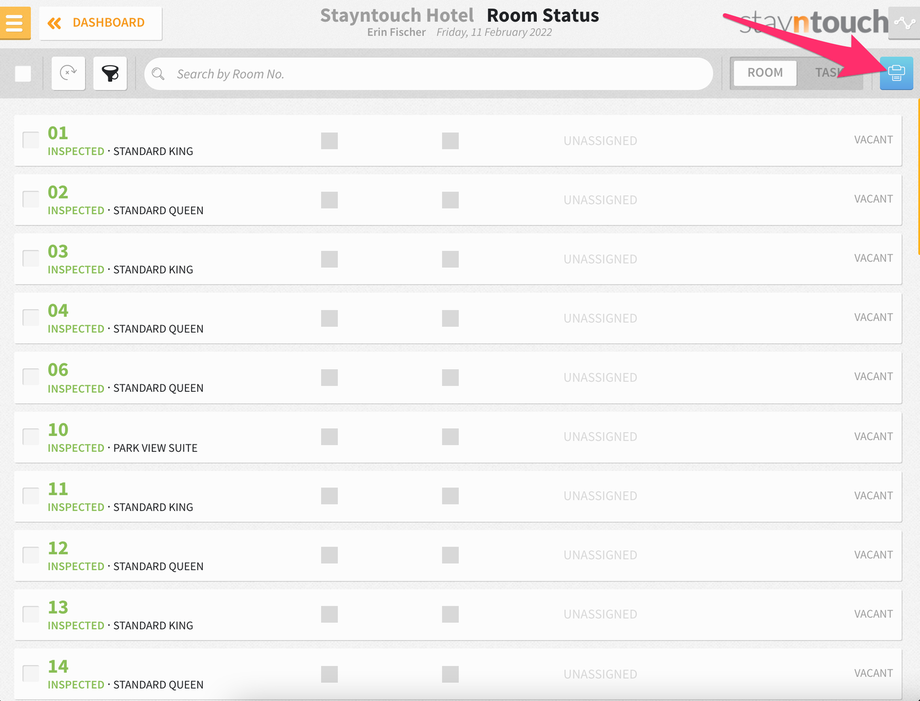Grab the orange vertical scrollbar at right
Screen dimensions: 920x701
[x=918, y=177]
